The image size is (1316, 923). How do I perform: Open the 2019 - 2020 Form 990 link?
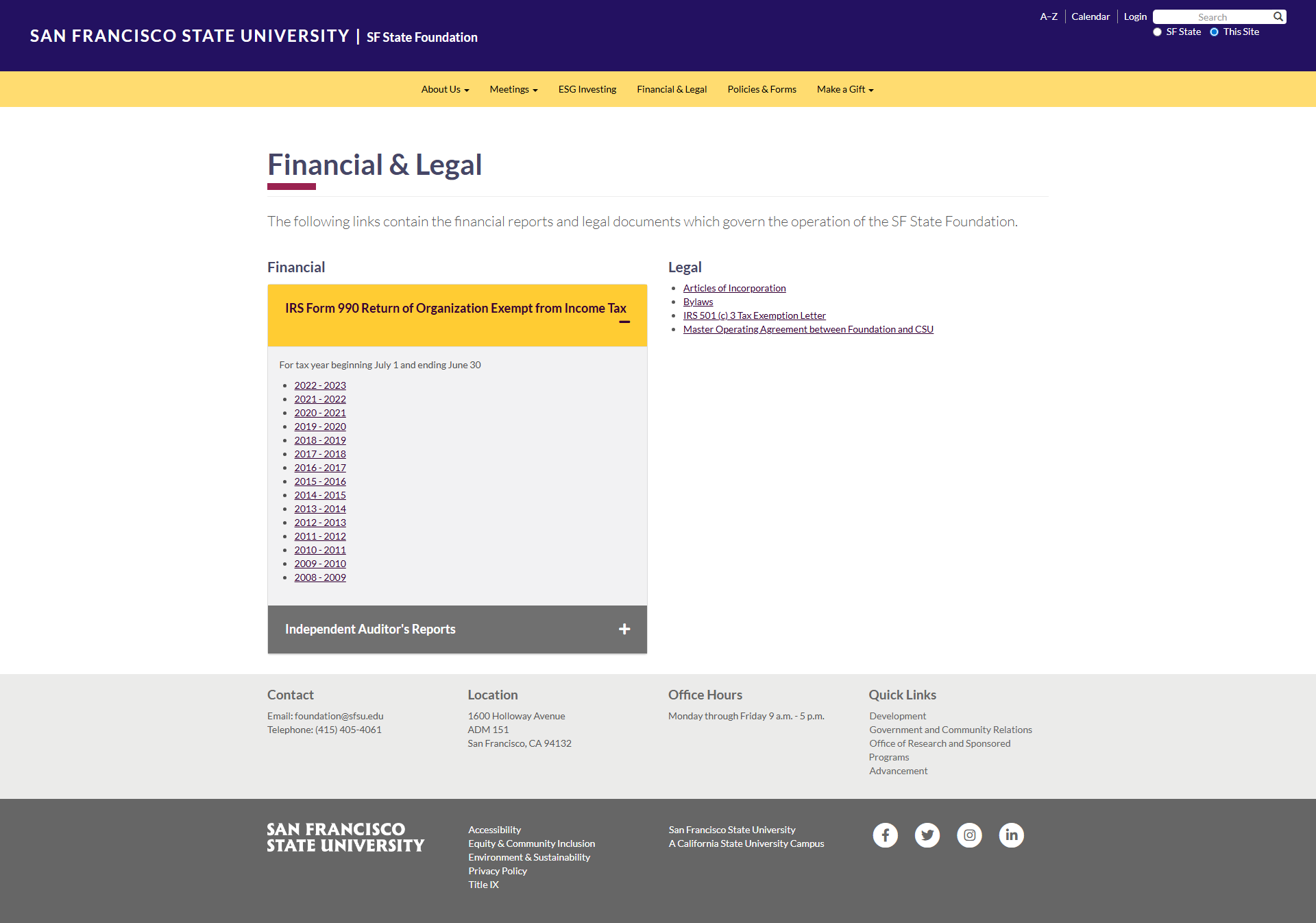pos(320,427)
